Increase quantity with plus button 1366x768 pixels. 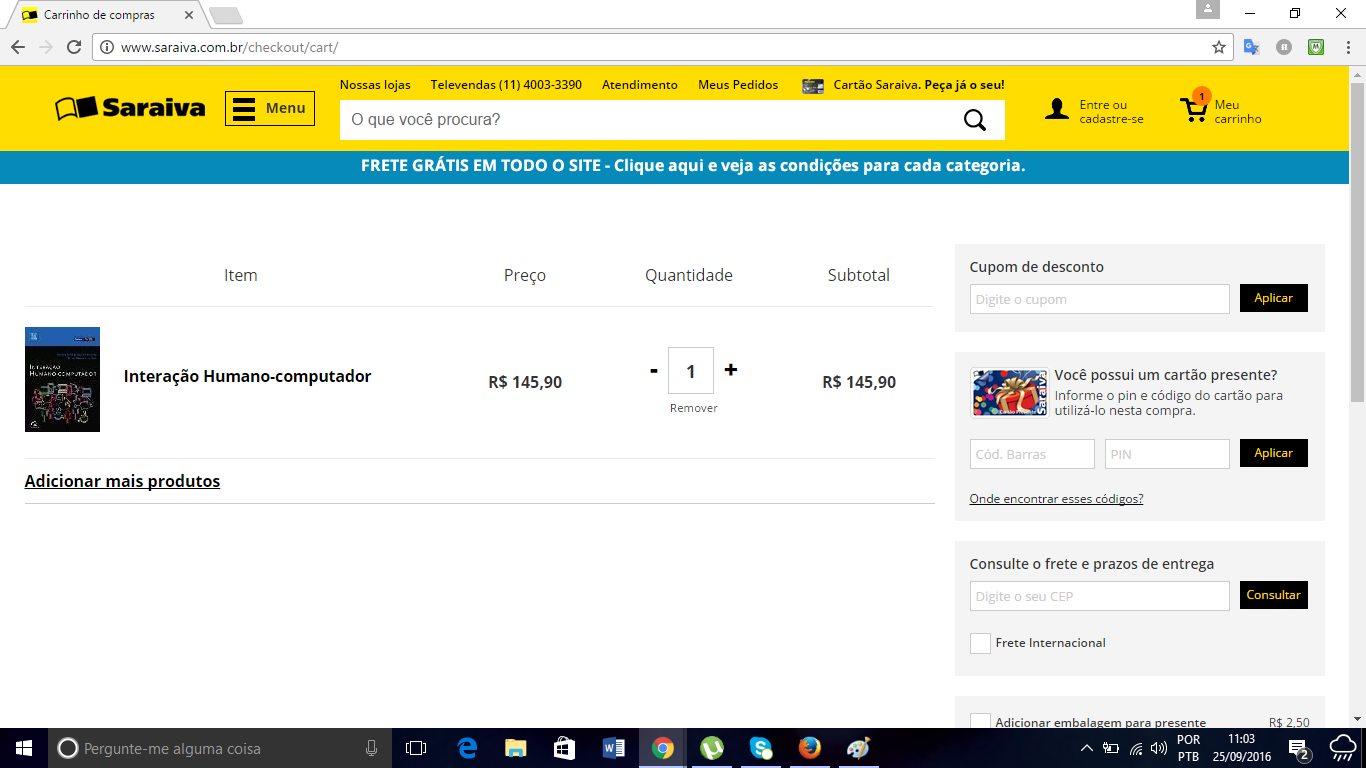point(731,370)
